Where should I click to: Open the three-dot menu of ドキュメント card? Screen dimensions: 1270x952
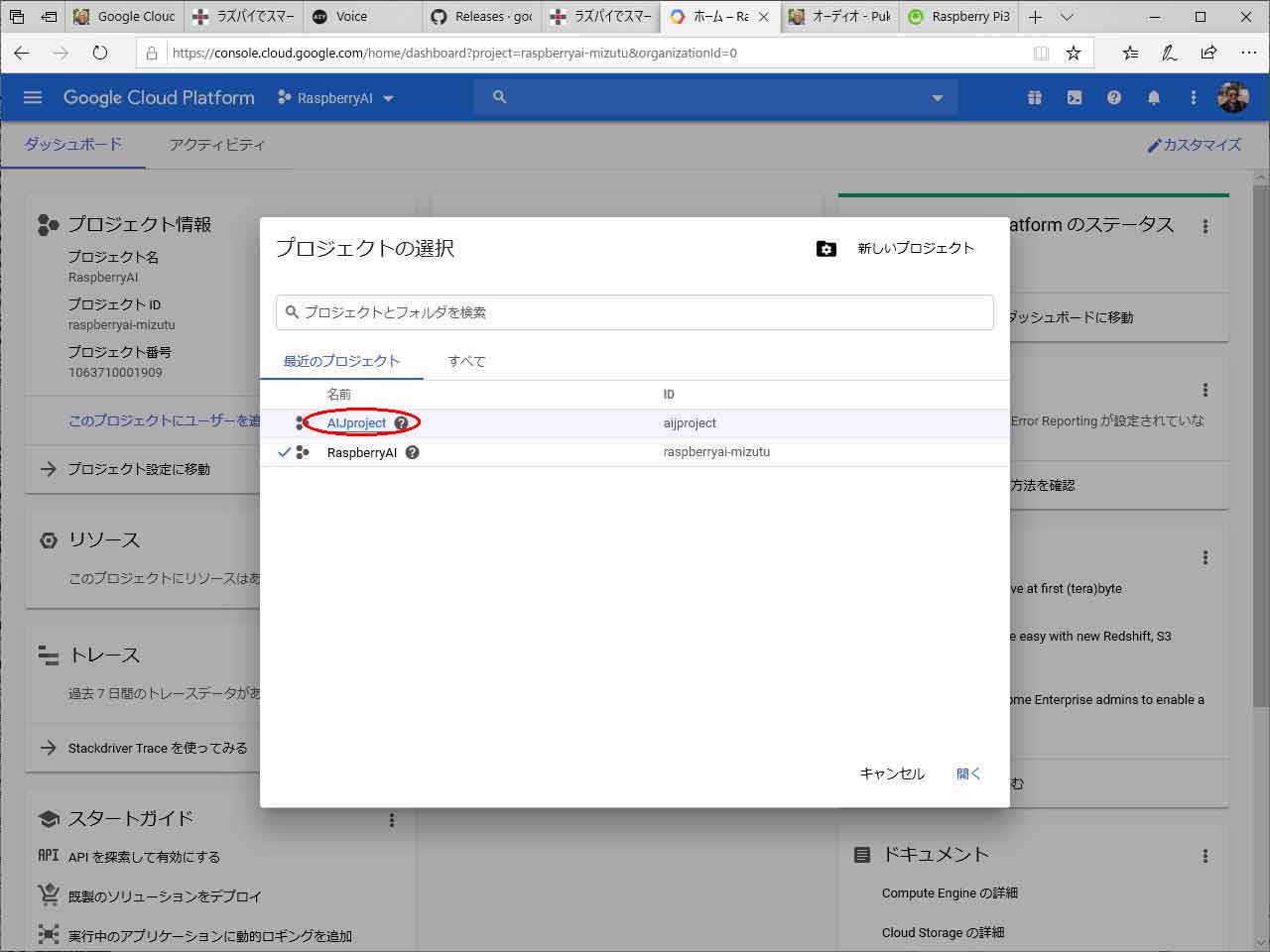tap(1206, 856)
